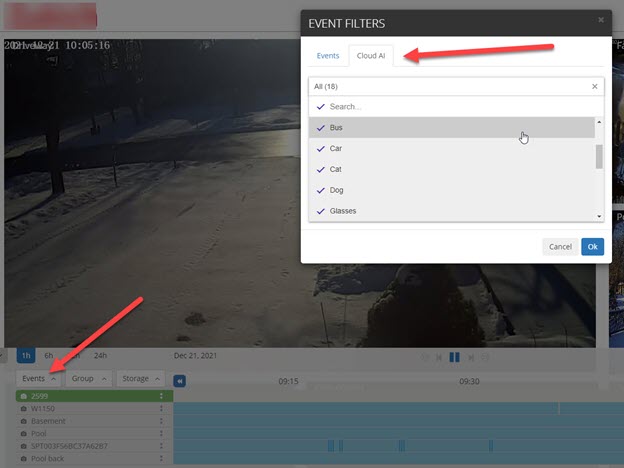The width and height of the screenshot is (624, 468).
Task: Cancel the event filters dialog
Action: [x=560, y=247]
